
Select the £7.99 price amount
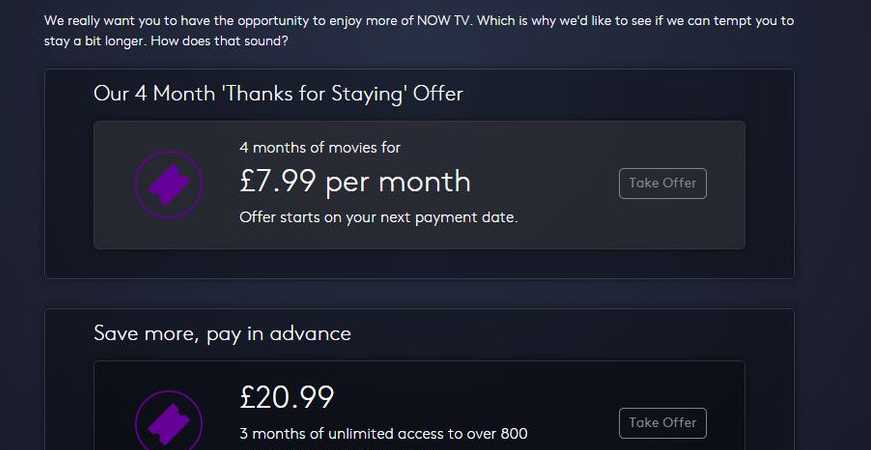pyautogui.click(x=278, y=181)
